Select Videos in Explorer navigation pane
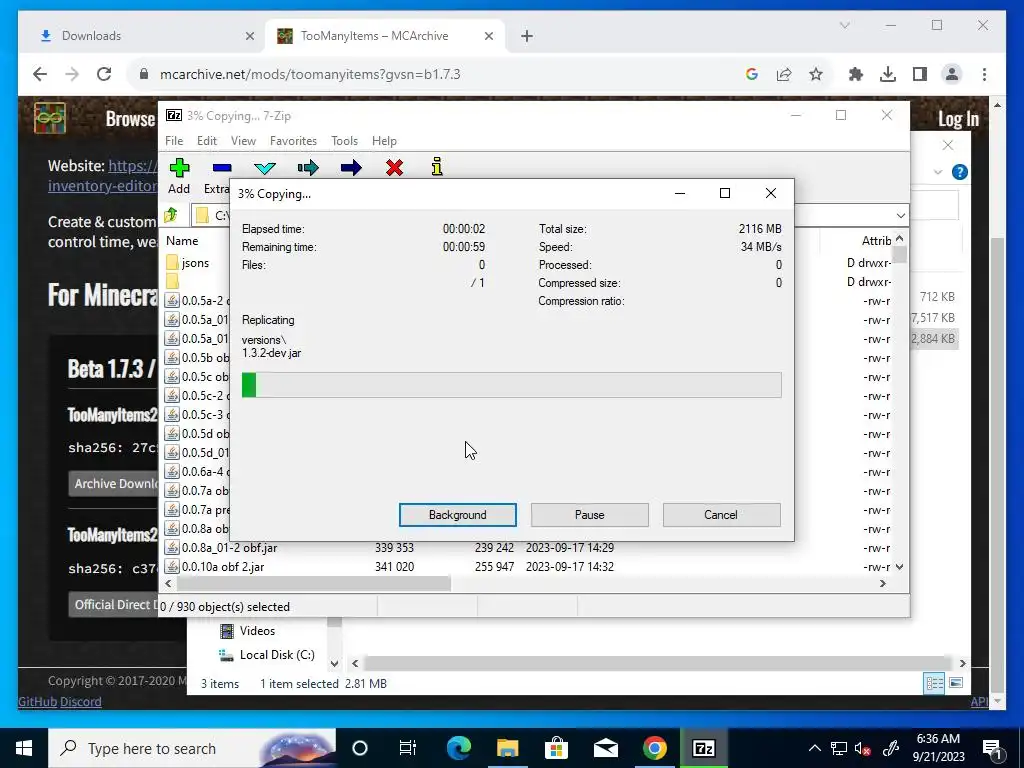The image size is (1024, 768). 257,631
